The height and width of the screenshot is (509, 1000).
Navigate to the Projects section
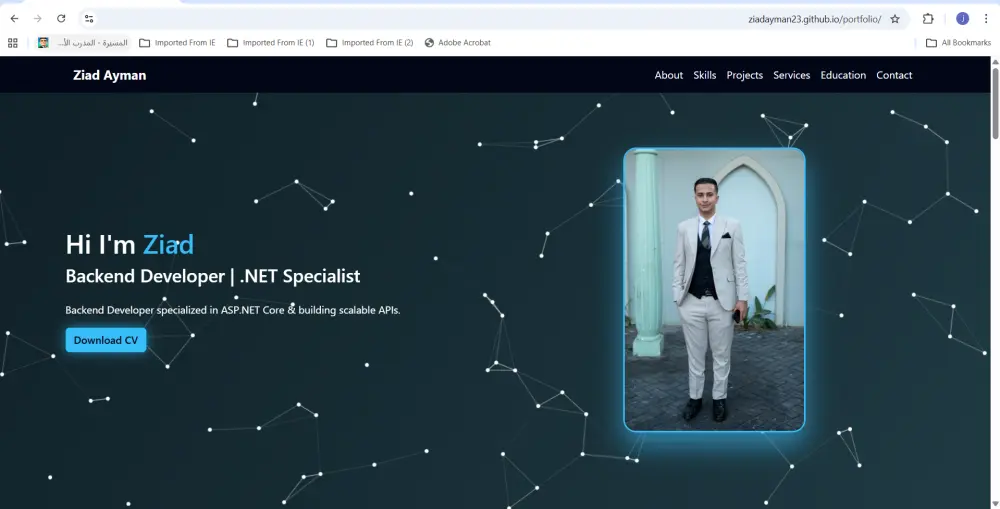pyautogui.click(x=744, y=75)
